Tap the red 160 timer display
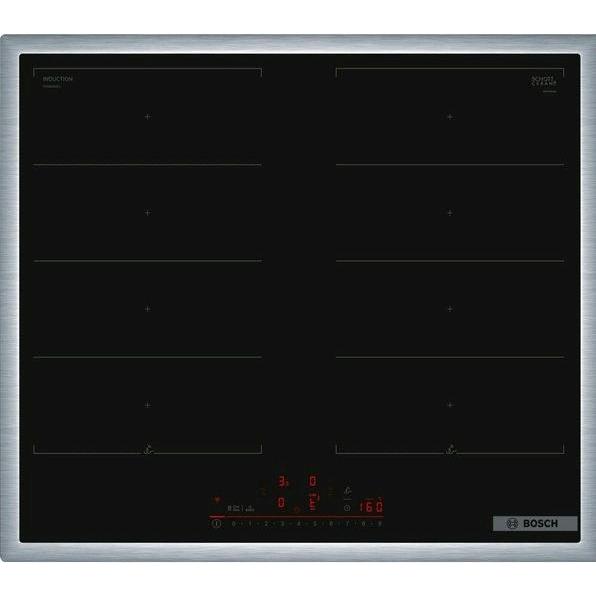The height and width of the screenshot is (596, 596). point(371,507)
